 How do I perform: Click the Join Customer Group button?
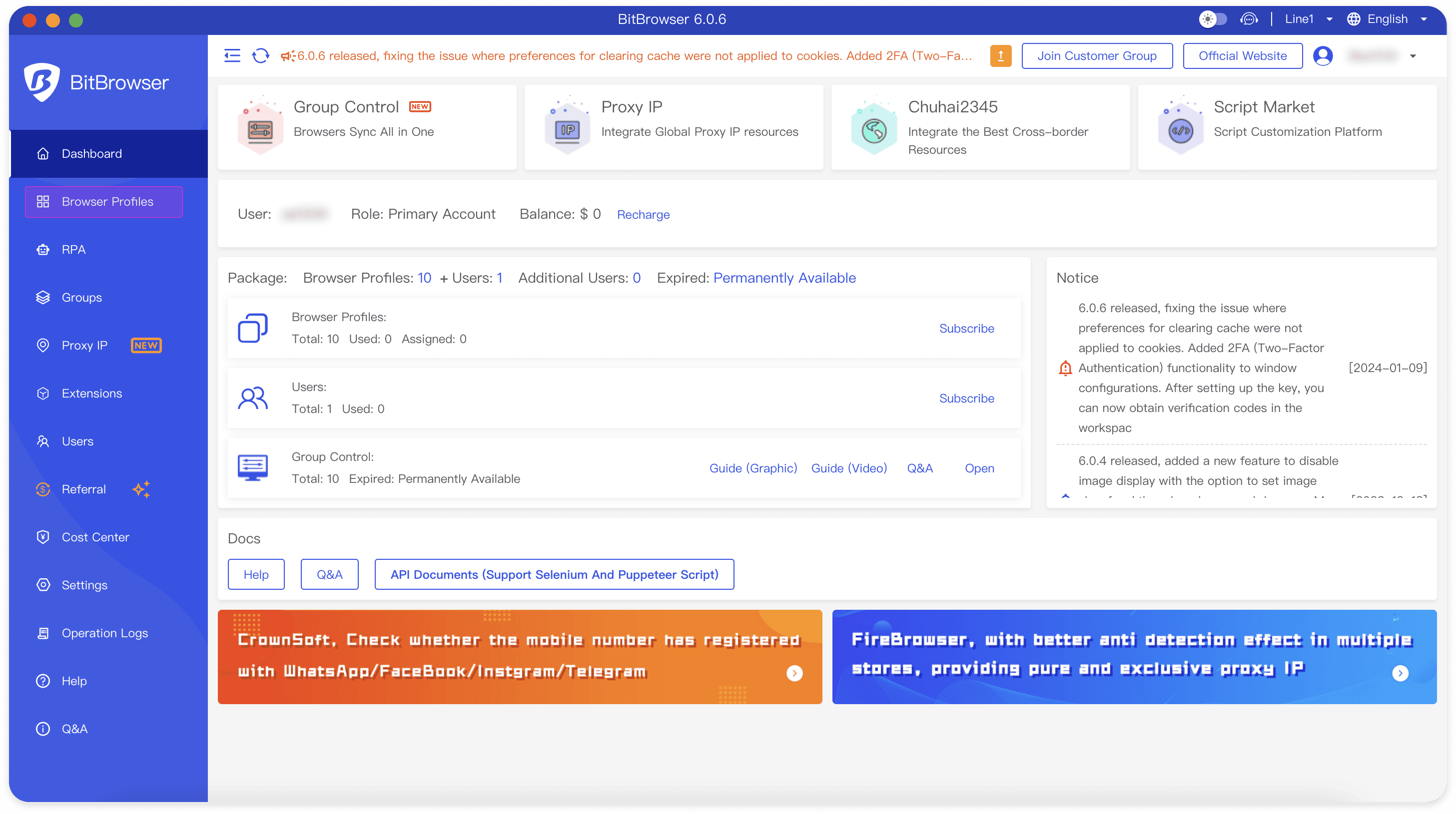(1097, 55)
